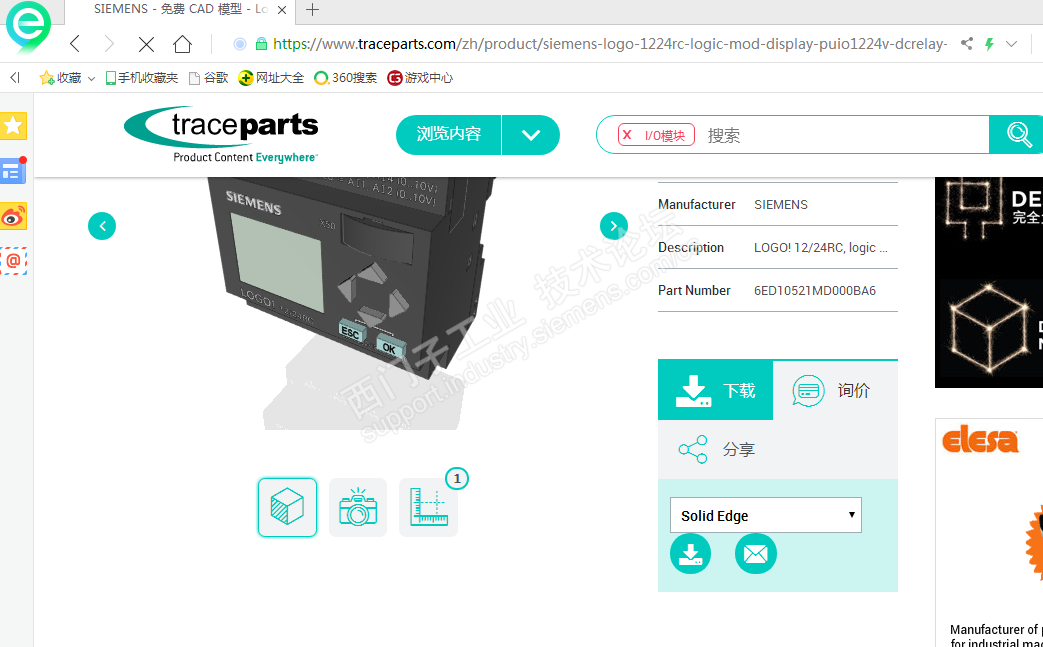1043x647 pixels.
Task: Click the SIEMENS manufacturer value
Action: click(781, 205)
